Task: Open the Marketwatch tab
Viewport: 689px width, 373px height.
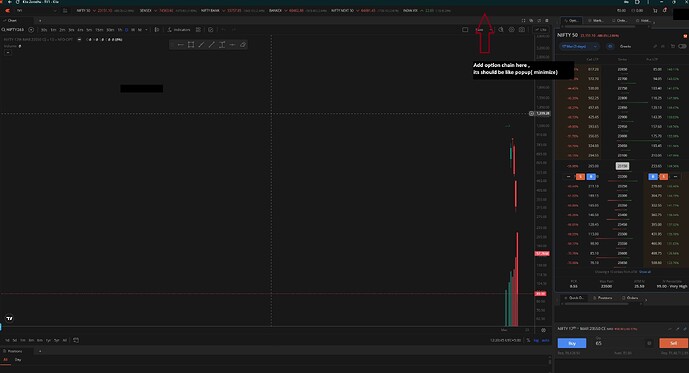Action: (x=595, y=21)
